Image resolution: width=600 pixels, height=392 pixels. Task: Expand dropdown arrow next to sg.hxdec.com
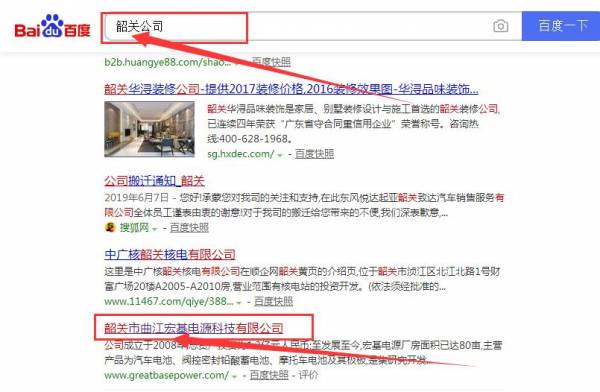click(x=280, y=155)
